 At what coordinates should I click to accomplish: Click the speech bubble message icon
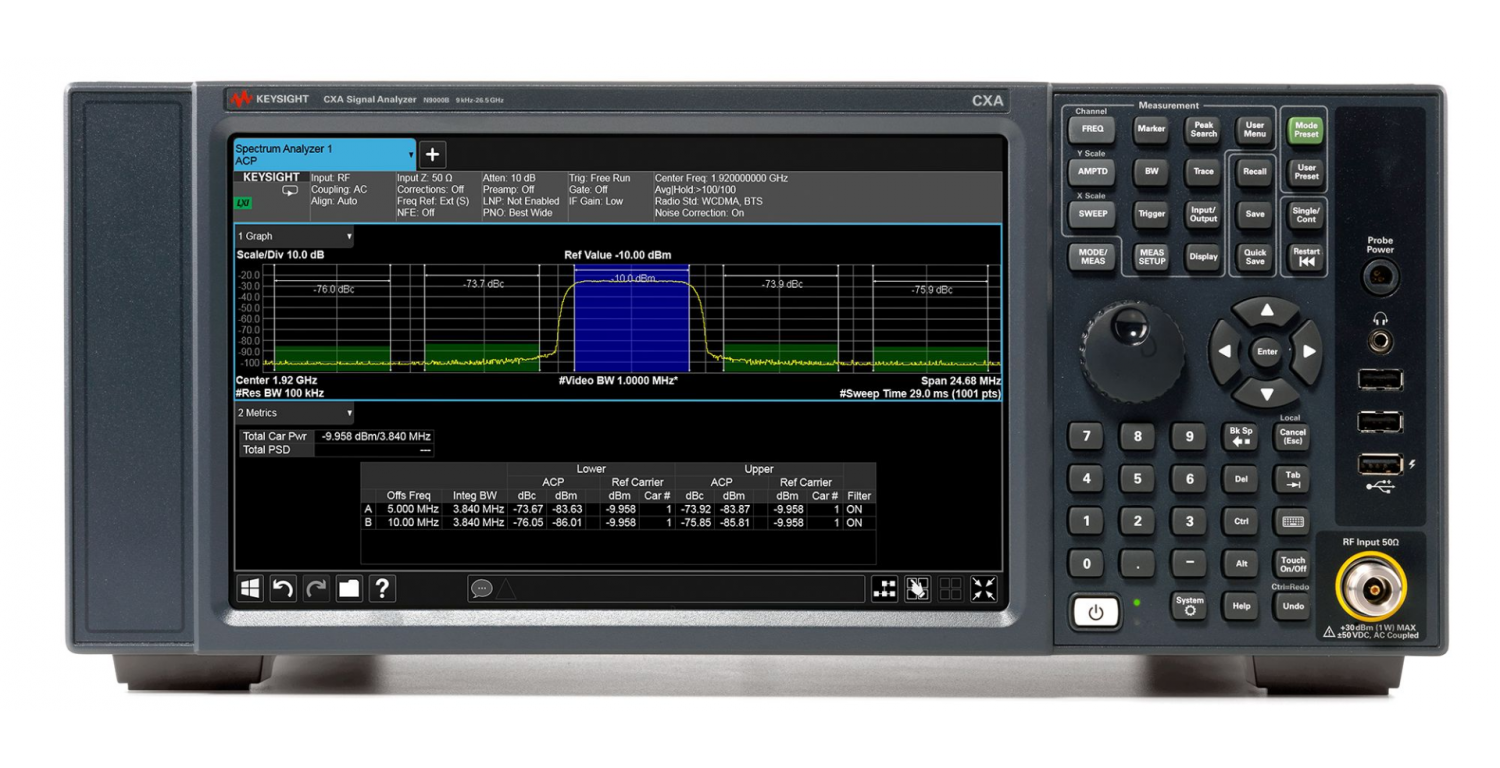click(x=482, y=589)
